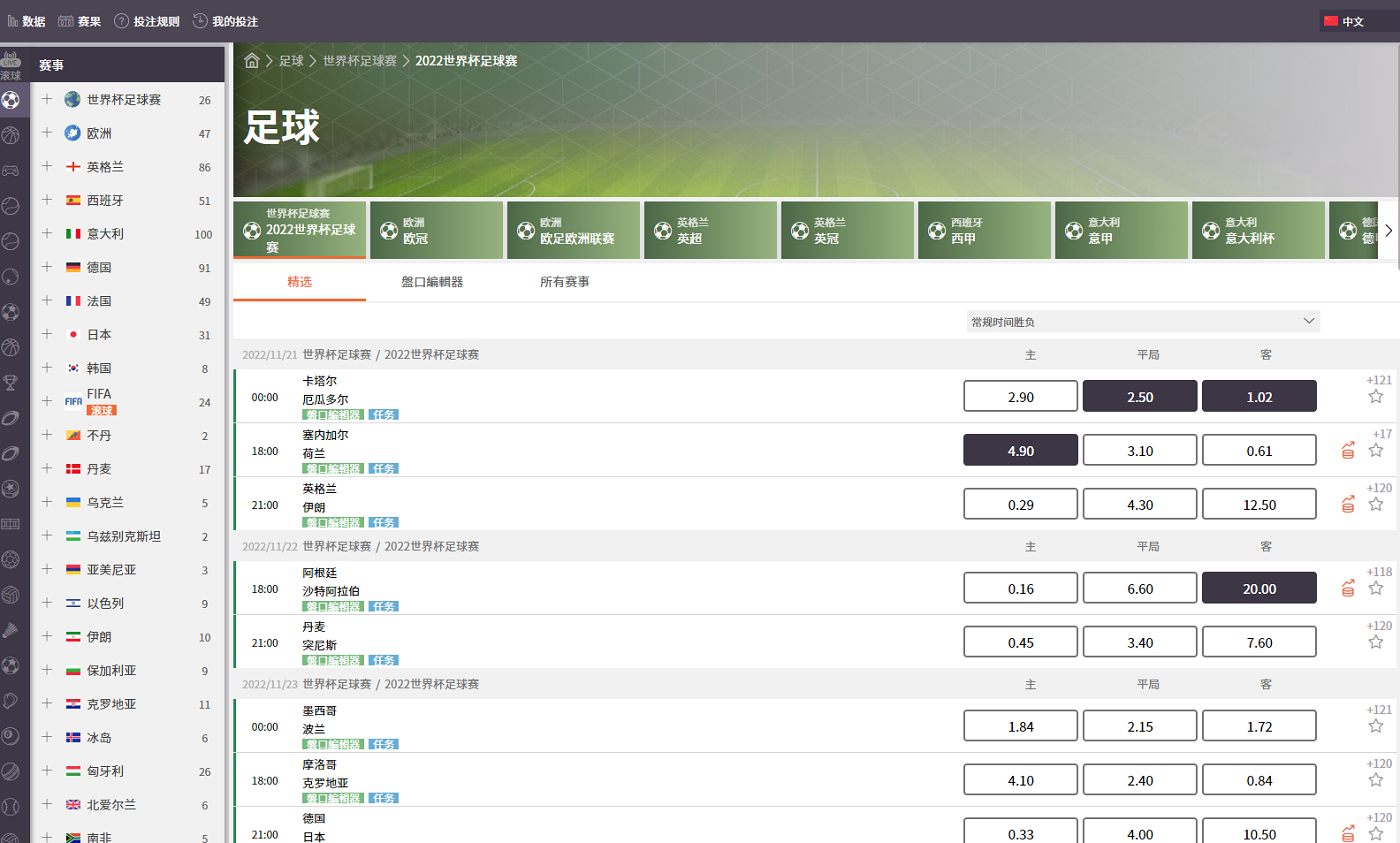Viewport: 1400px width, 843px height.
Task: Go to home via breadcrumb house icon
Action: tap(252, 61)
